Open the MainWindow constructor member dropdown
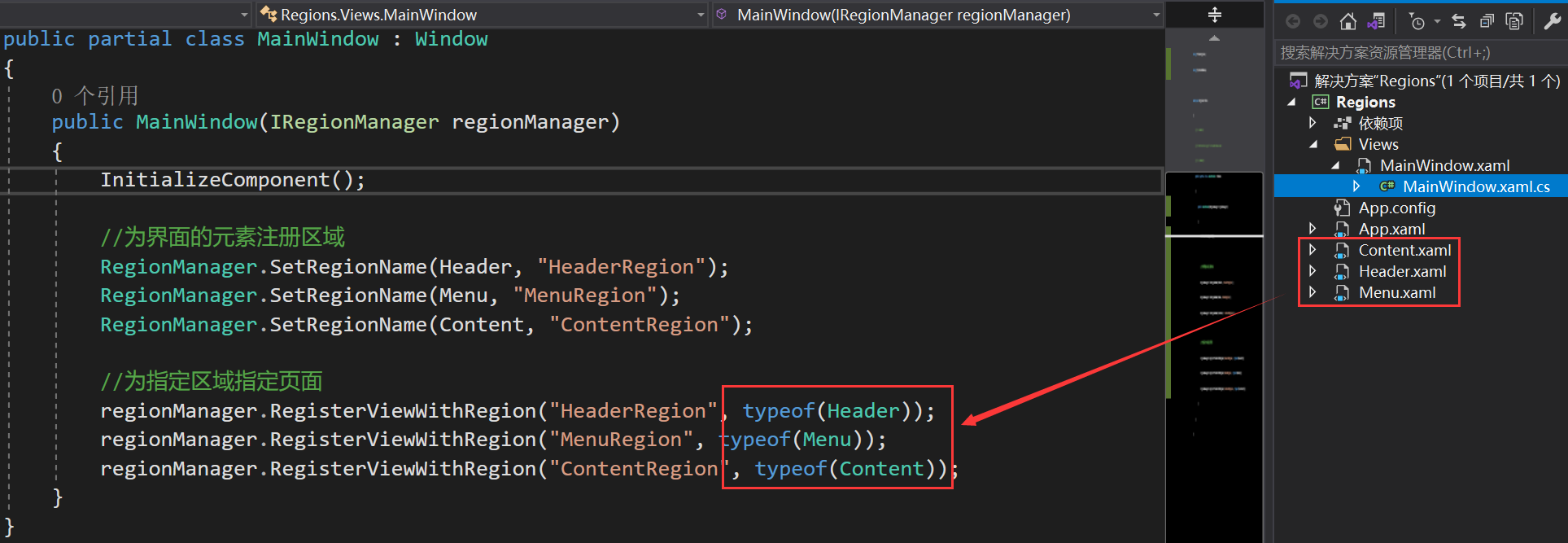Image resolution: width=1568 pixels, height=543 pixels. [x=937, y=15]
